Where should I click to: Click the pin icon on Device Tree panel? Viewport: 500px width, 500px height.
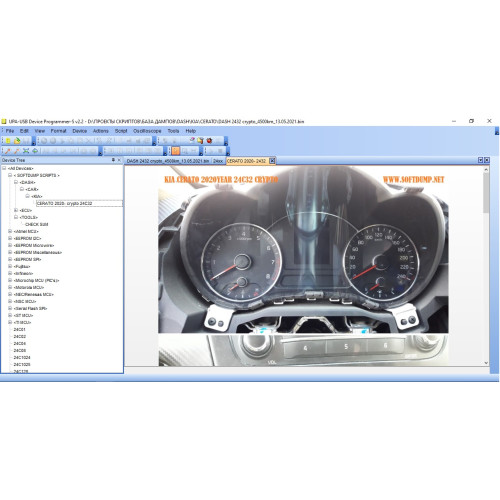pyautogui.click(x=113, y=160)
